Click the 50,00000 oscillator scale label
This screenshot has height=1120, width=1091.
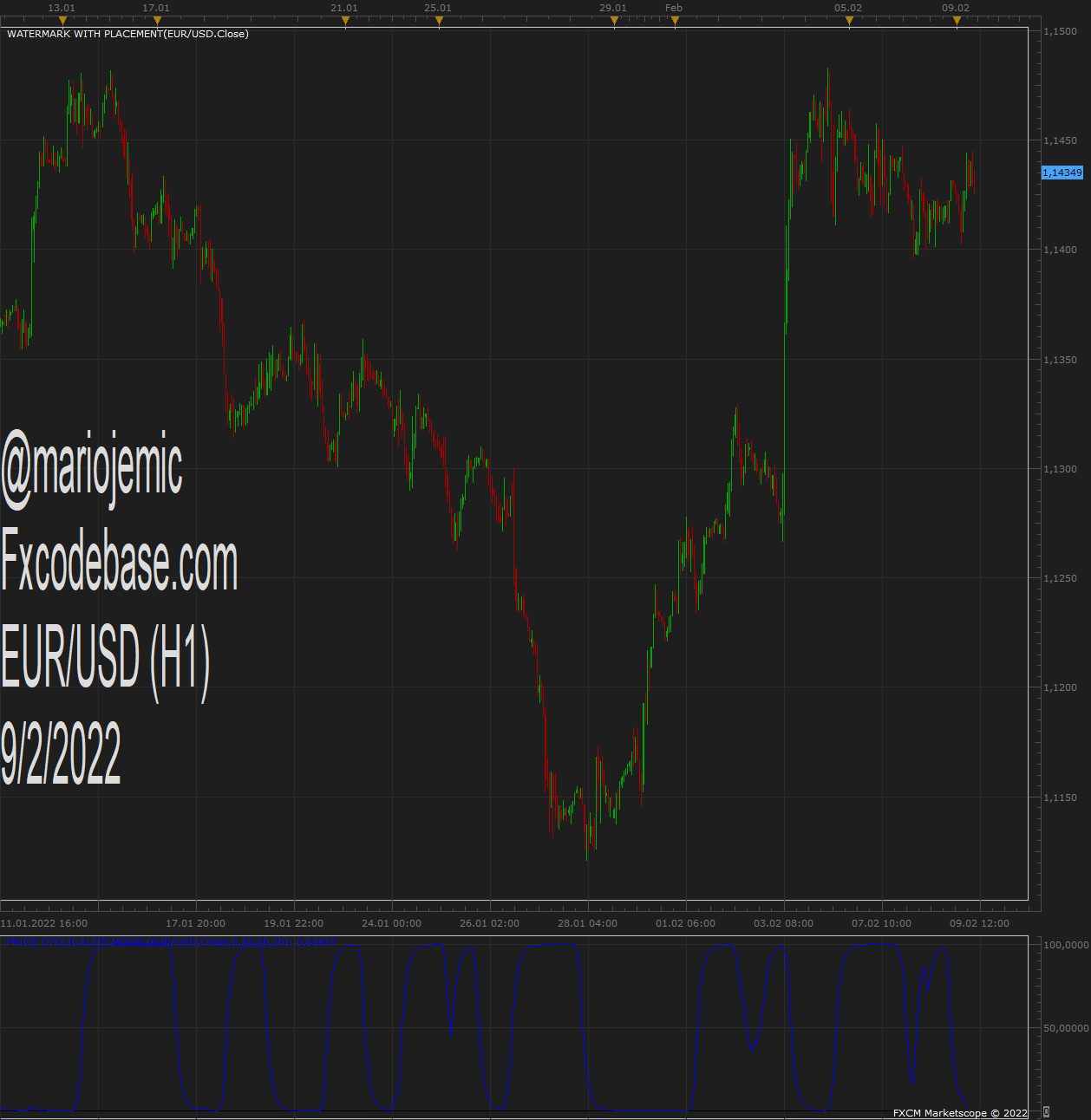click(x=1066, y=1028)
